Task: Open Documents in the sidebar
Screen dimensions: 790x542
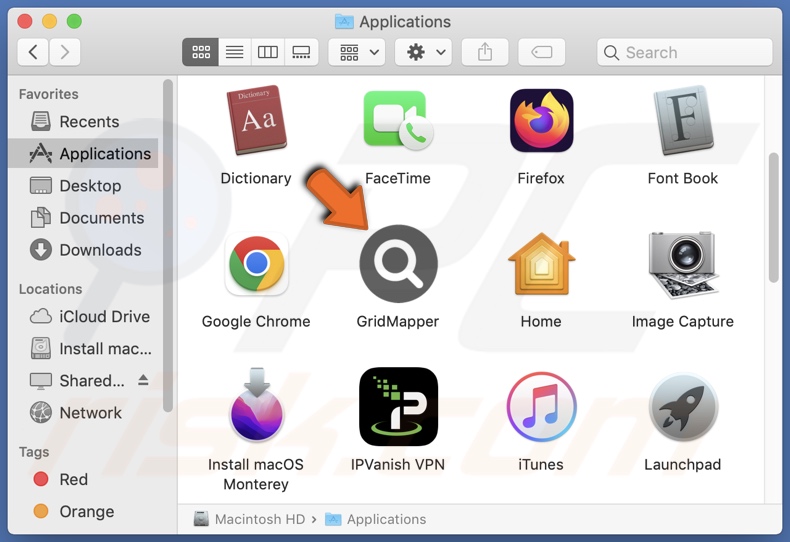Action: (x=84, y=218)
